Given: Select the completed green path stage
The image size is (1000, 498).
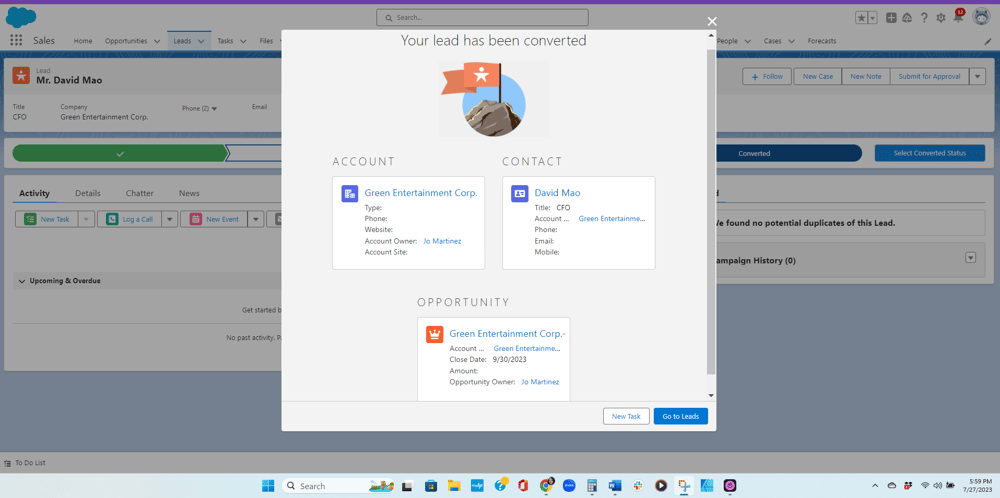Looking at the screenshot, I should pos(119,154).
